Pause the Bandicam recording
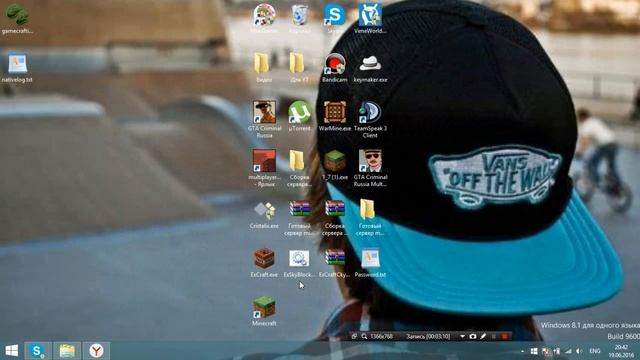640x360 pixels. click(494, 336)
